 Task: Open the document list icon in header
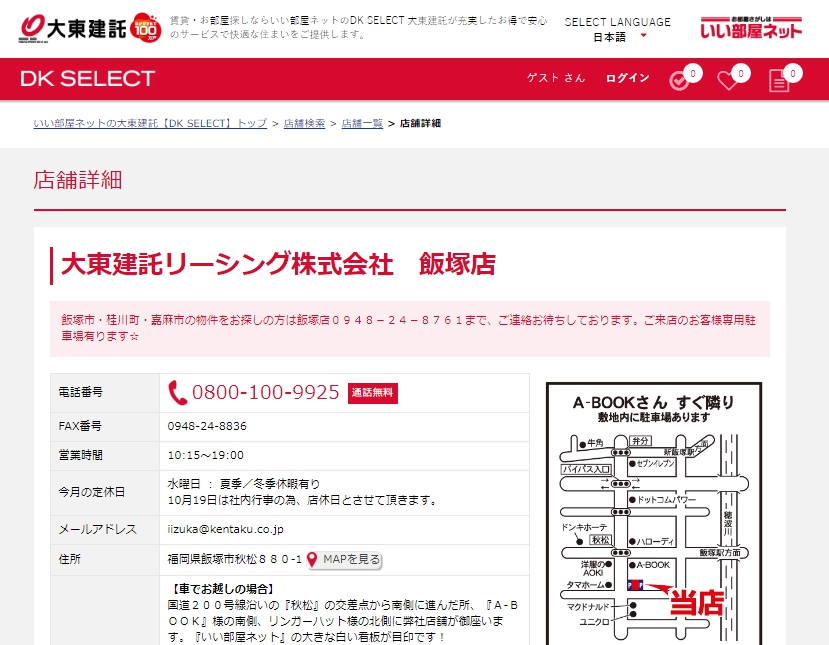point(779,81)
